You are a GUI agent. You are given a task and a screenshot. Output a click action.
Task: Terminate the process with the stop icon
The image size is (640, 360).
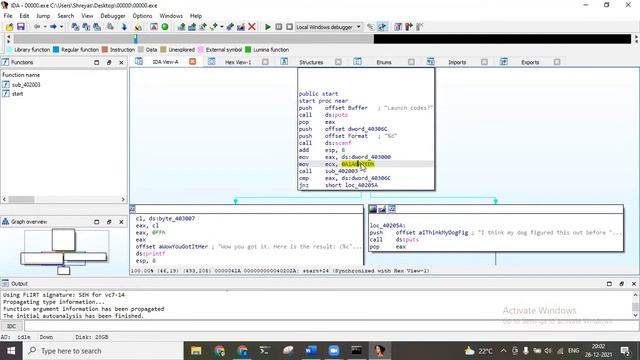pyautogui.click(x=289, y=27)
